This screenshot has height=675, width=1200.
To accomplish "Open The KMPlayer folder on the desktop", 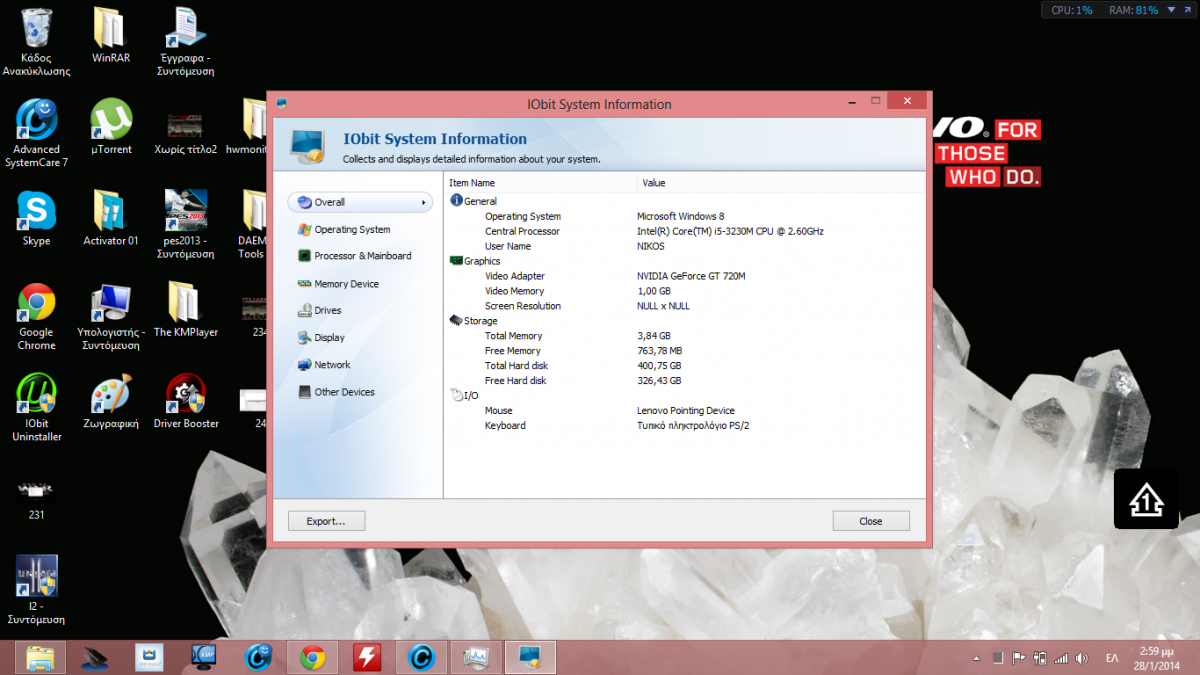I will 186,309.
